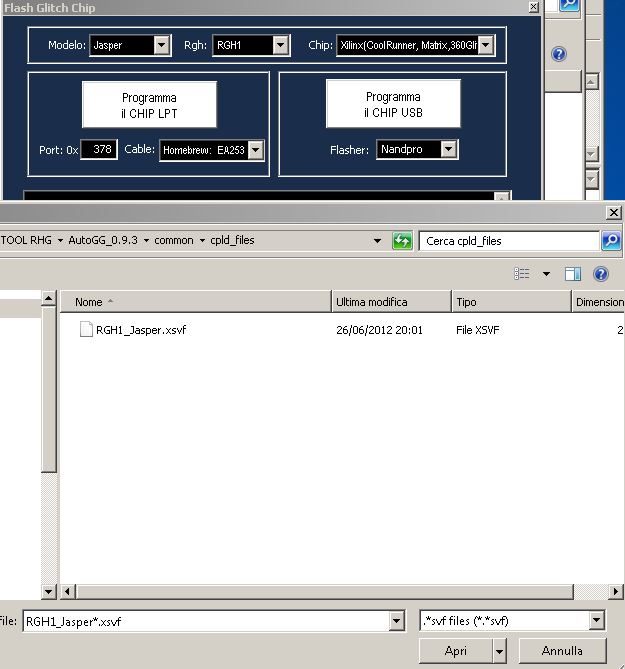
Task: Click the help icon in the background window
Action: coord(559,54)
